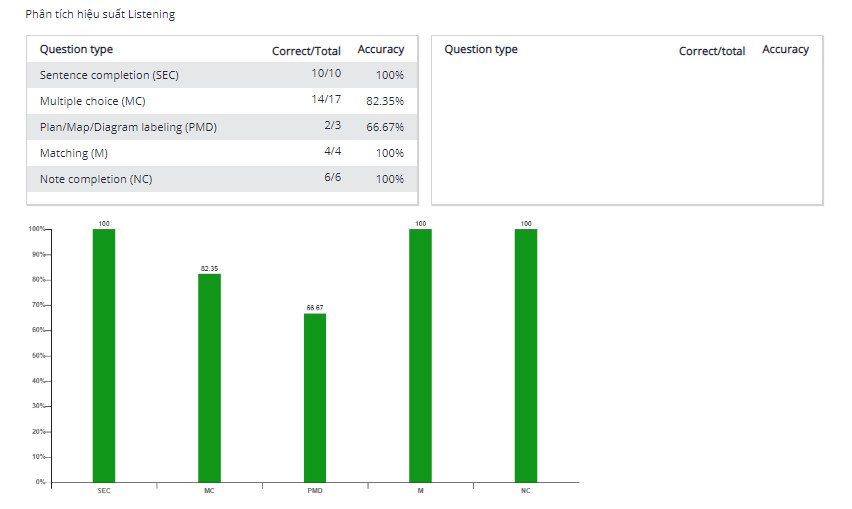This screenshot has width=852, height=509.
Task: Click the green NC bar in chart
Action: pos(526,355)
